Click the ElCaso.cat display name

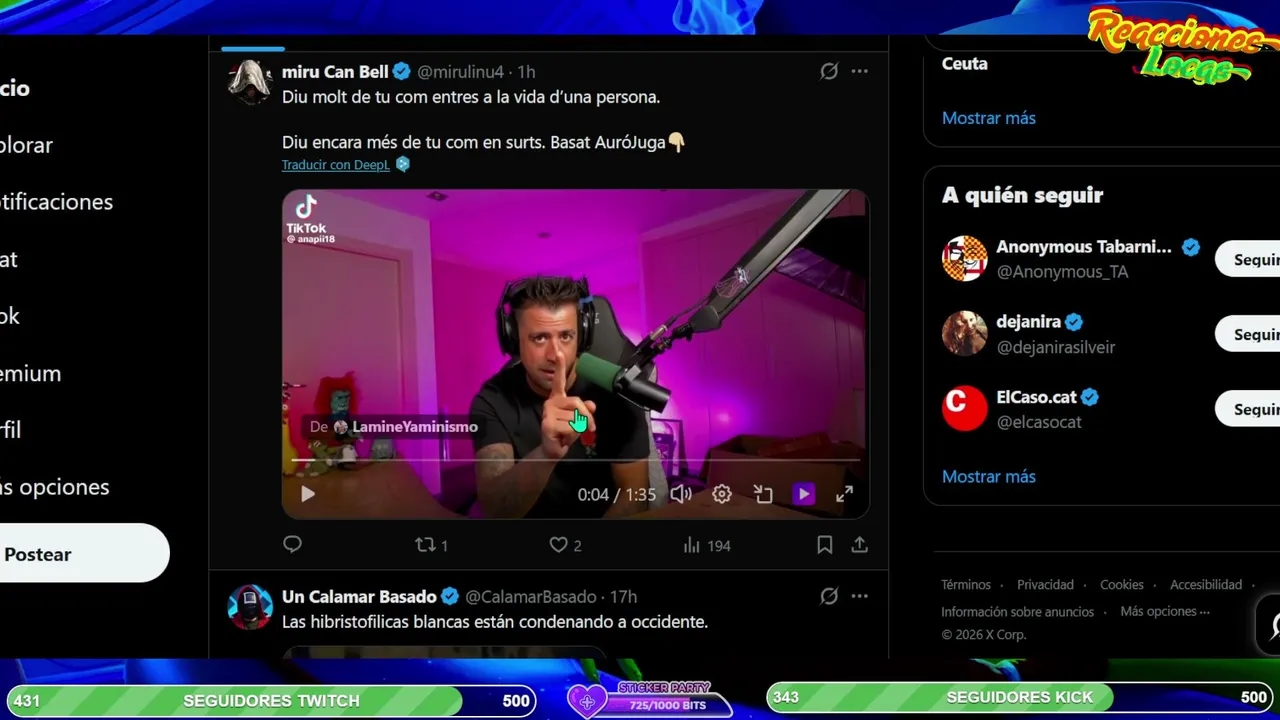point(1036,397)
